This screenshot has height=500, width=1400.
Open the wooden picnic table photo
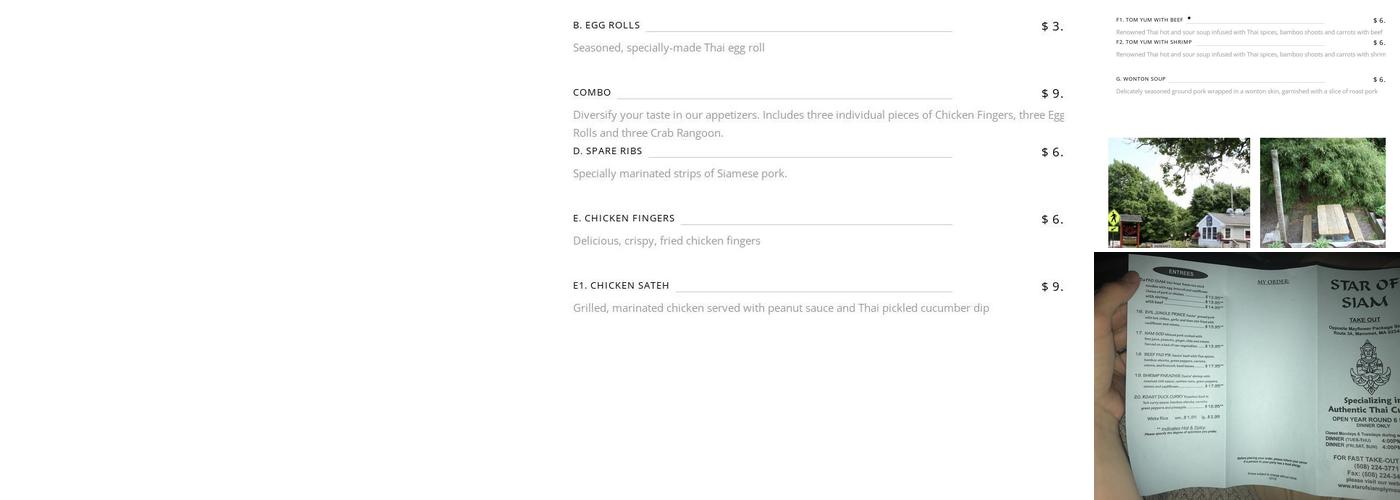click(1322, 192)
